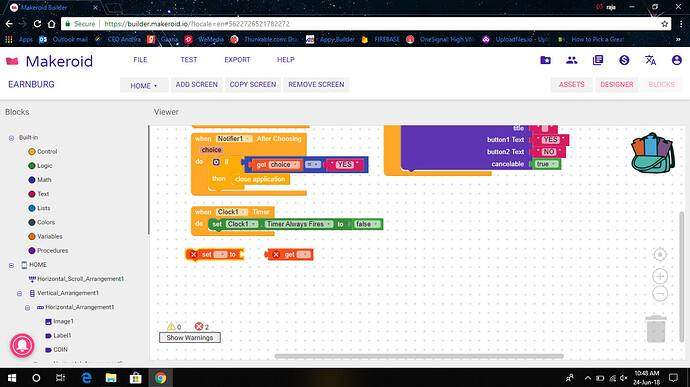690x387 pixels.
Task: Open the user account icon
Action: click(677, 60)
